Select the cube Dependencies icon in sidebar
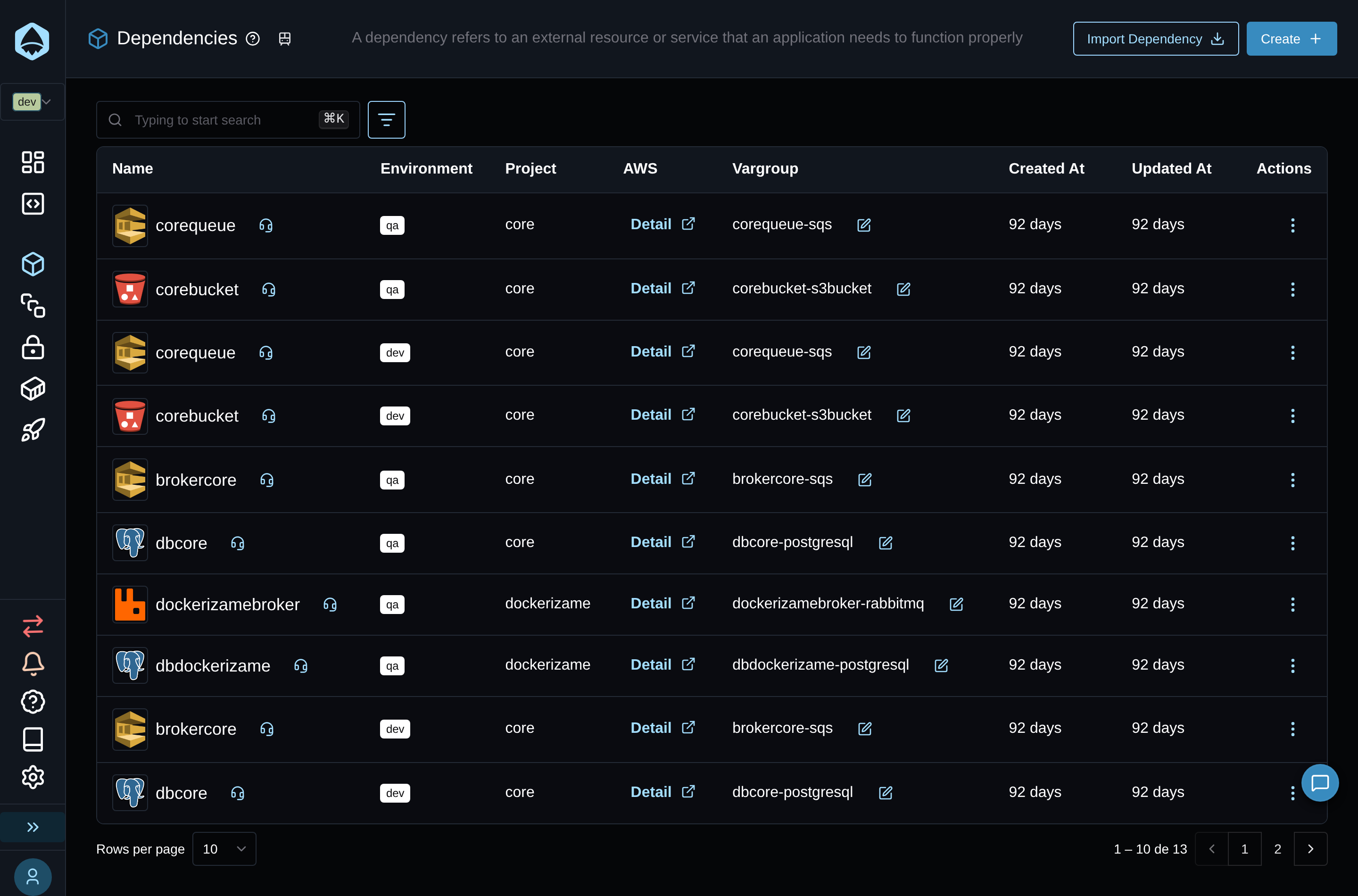This screenshot has width=1358, height=896. [x=33, y=264]
